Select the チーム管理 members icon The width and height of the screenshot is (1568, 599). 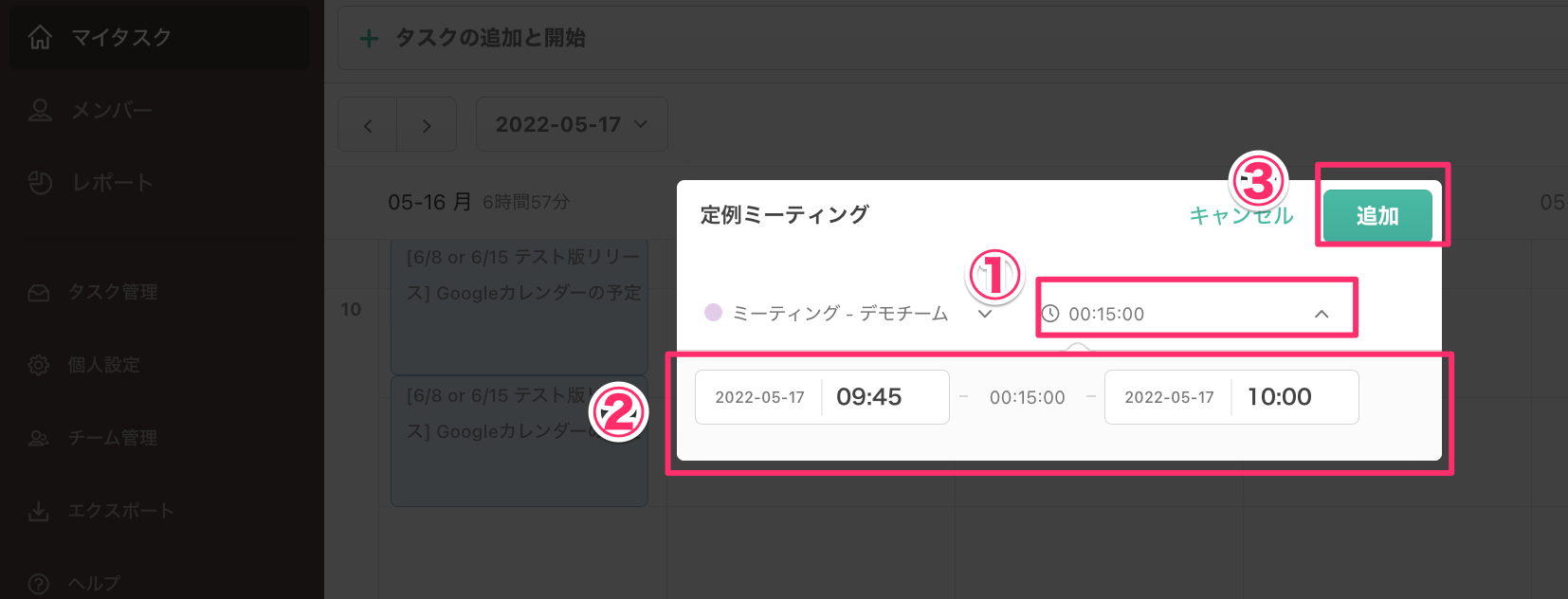coord(39,438)
